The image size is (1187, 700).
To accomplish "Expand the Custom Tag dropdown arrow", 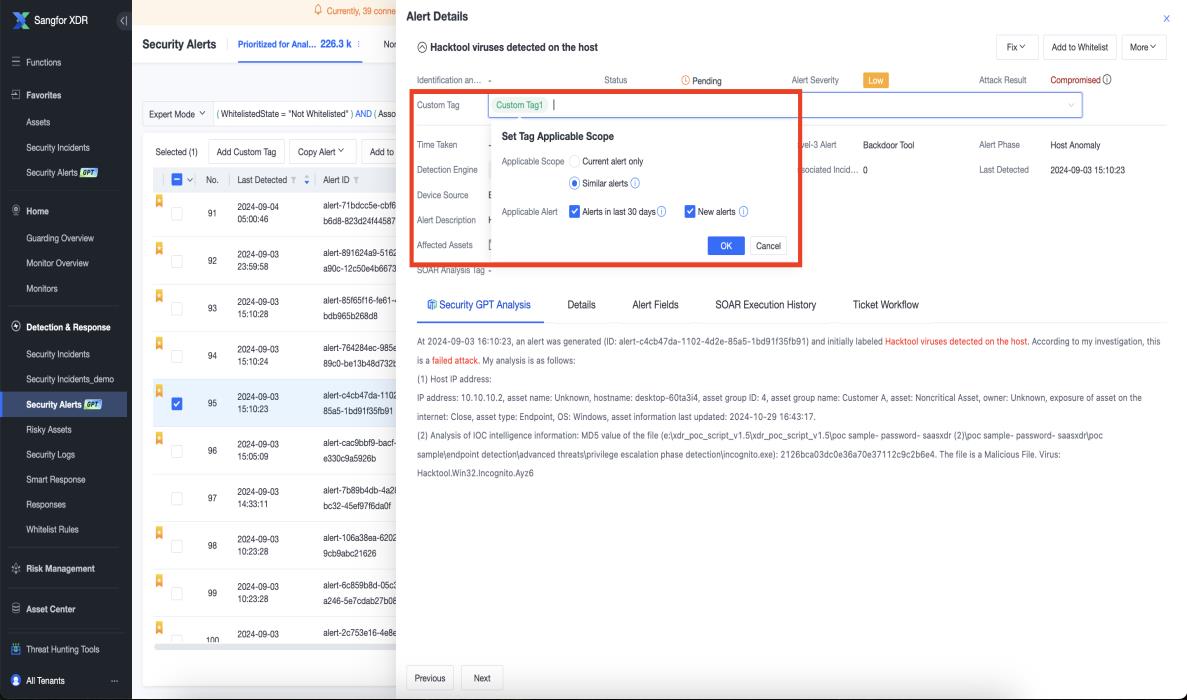I will click(1070, 105).
